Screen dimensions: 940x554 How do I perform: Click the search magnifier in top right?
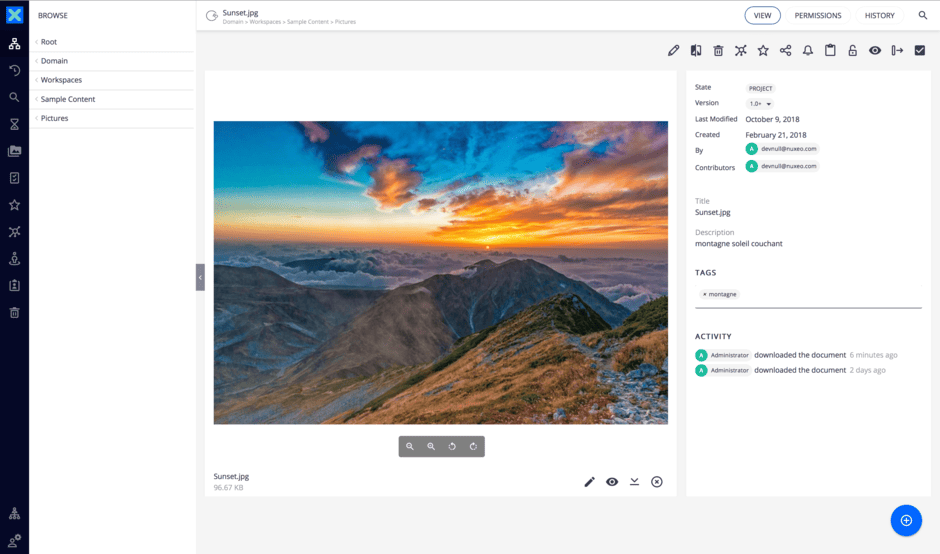coord(923,15)
